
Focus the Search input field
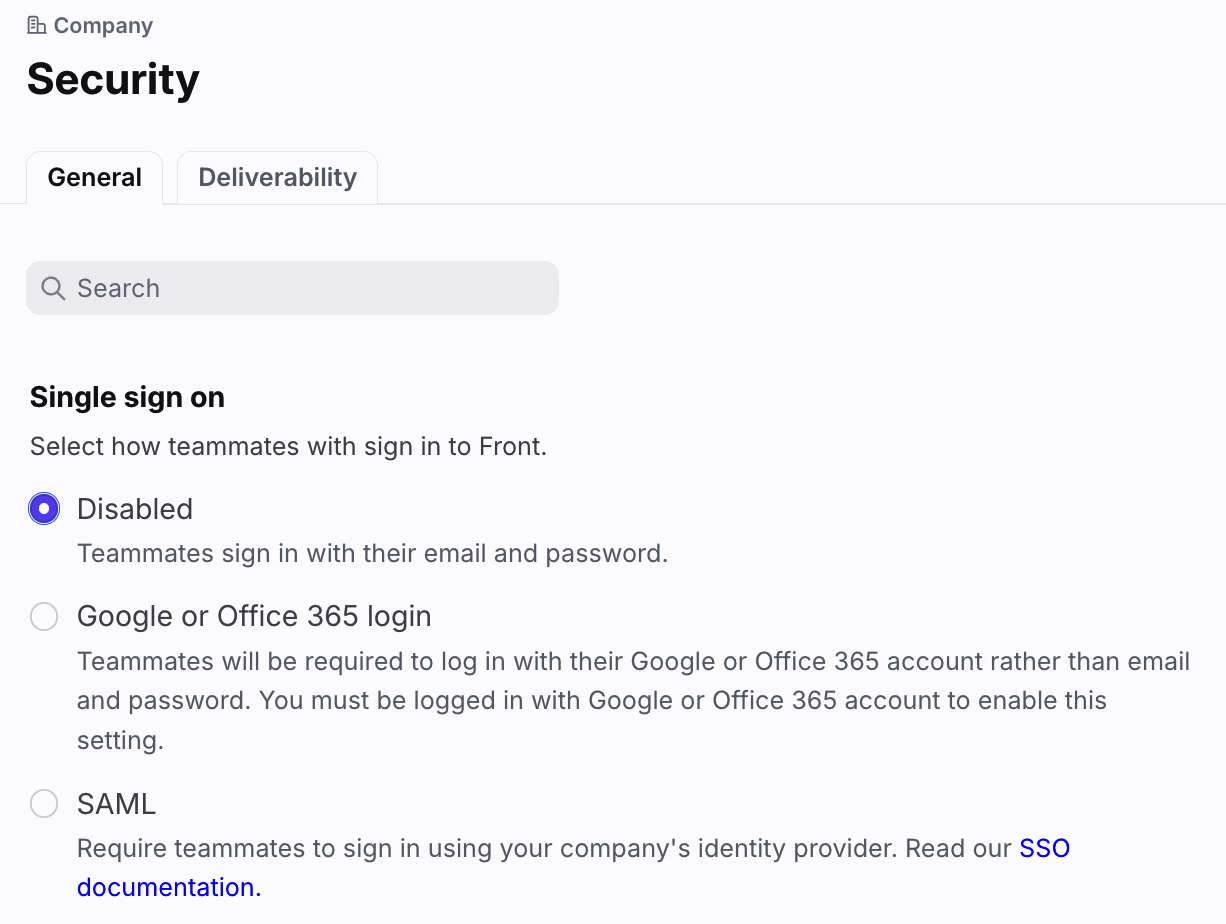click(x=292, y=288)
